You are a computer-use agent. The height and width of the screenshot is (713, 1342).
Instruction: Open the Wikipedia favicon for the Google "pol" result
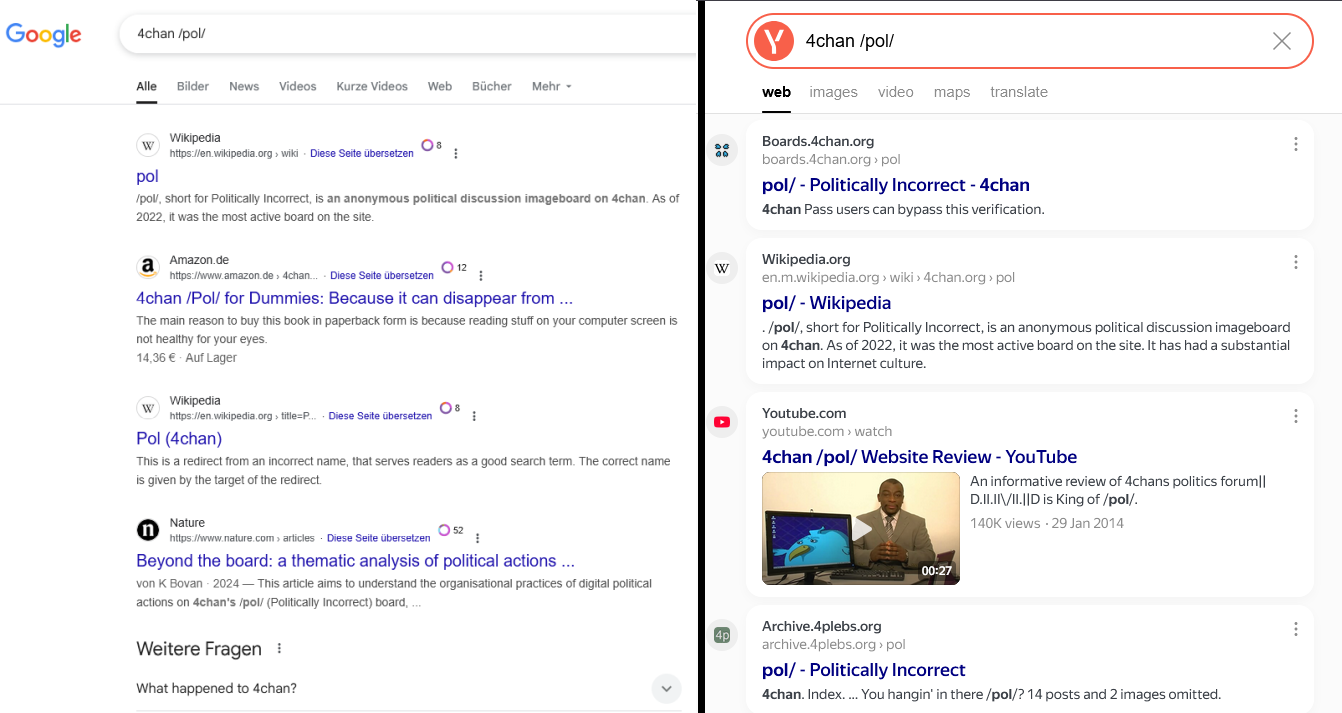[x=148, y=146]
